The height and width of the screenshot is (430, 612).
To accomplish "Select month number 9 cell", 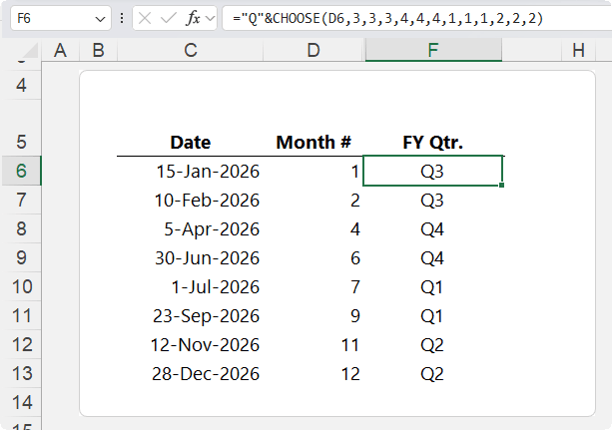I will click(314, 315).
